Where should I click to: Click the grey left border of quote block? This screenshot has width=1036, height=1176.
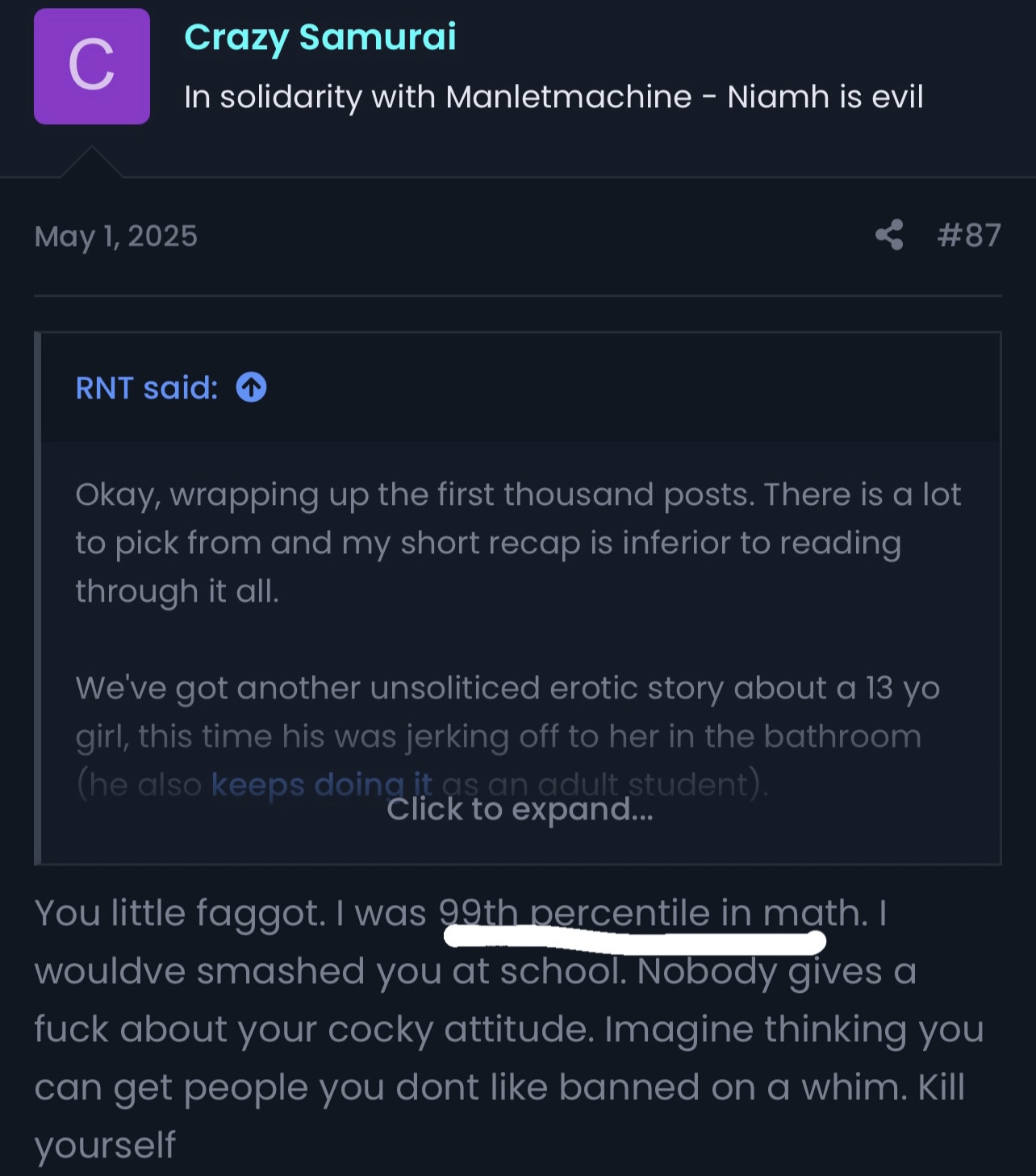coord(38,598)
